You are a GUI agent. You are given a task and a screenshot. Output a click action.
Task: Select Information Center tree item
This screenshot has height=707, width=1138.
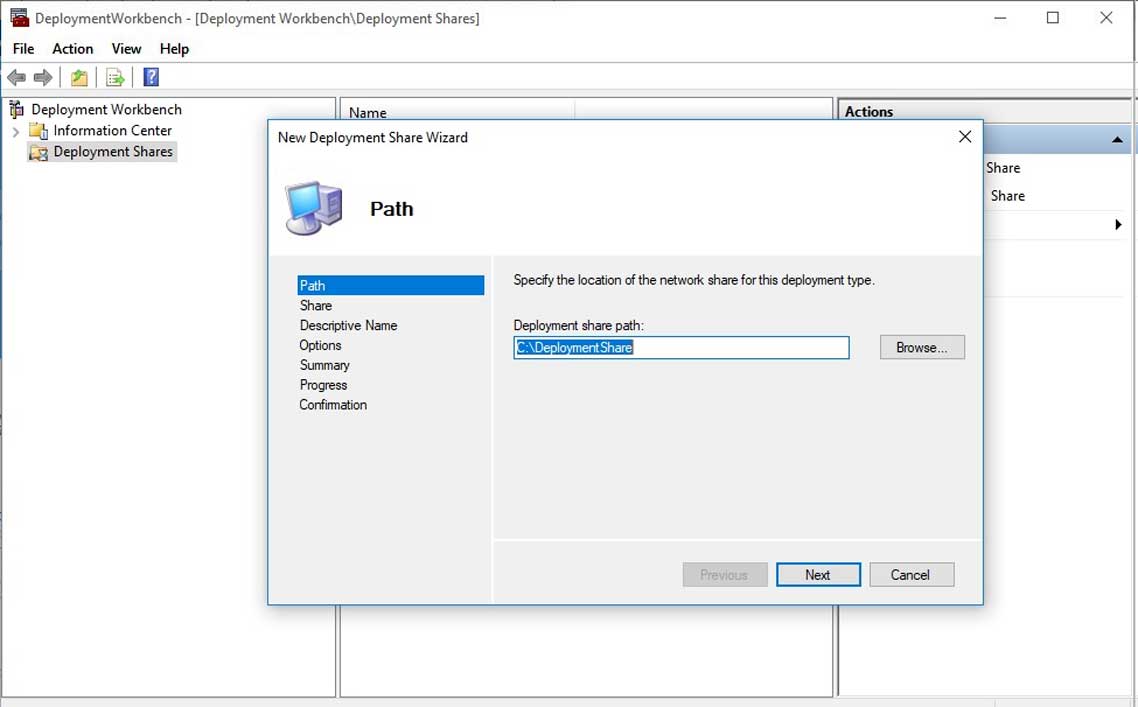click(x=112, y=131)
